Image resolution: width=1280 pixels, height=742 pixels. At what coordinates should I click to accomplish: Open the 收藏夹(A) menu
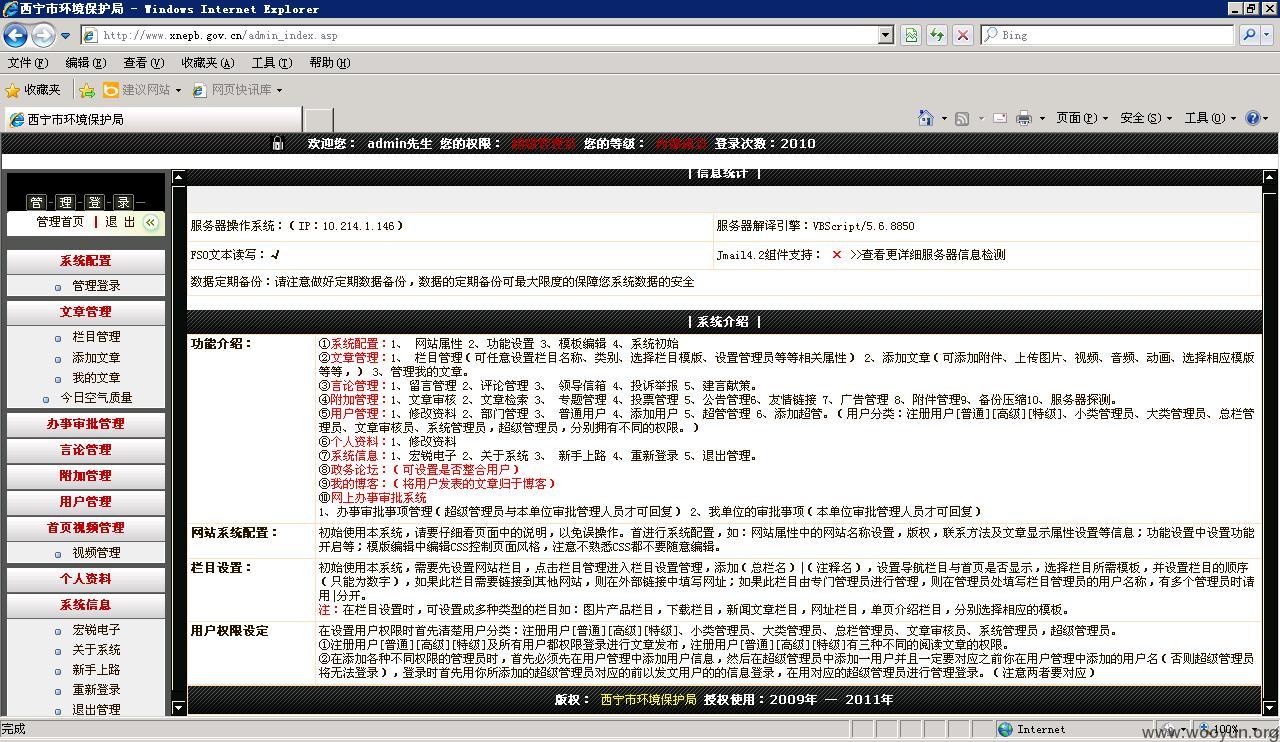pos(207,63)
